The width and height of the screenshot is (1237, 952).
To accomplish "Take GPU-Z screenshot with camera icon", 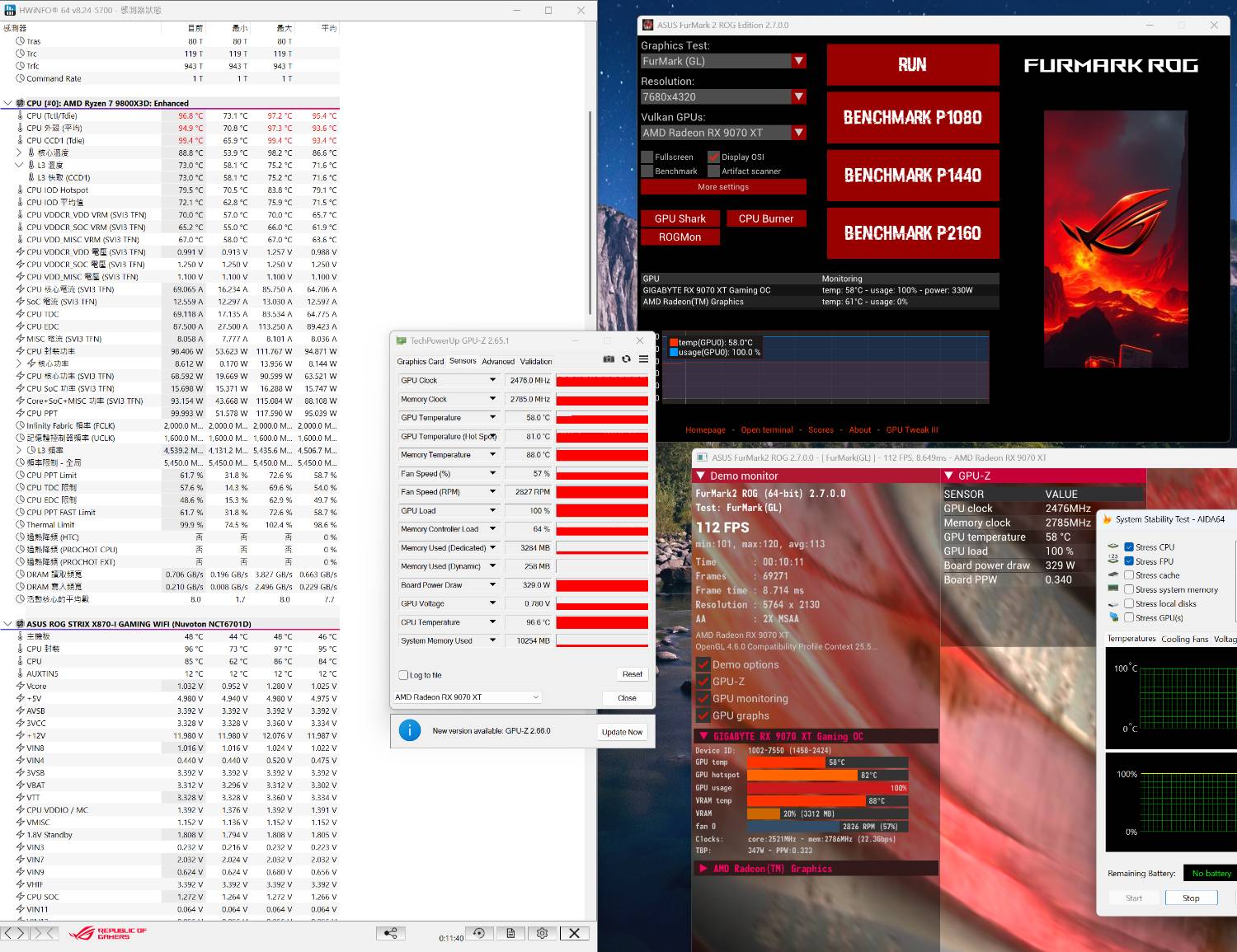I will (x=609, y=359).
